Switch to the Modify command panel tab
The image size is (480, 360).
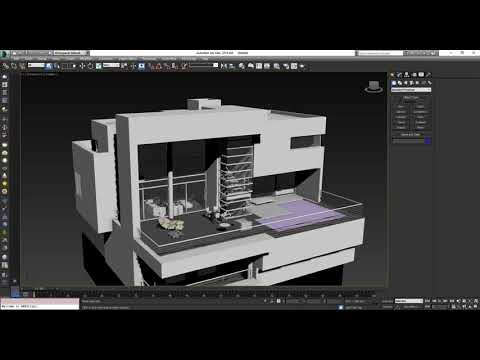[400, 75]
